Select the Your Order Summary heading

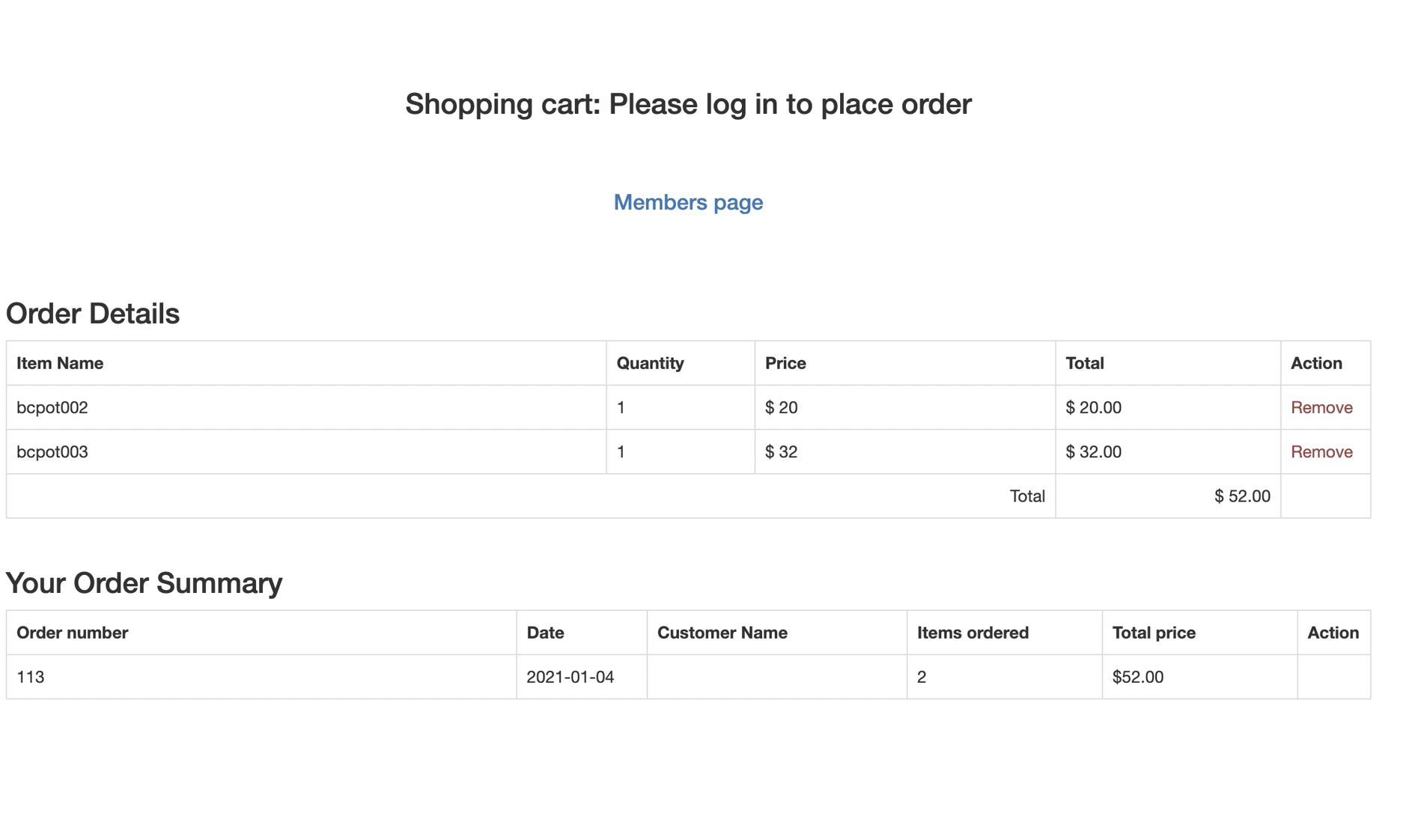144,582
